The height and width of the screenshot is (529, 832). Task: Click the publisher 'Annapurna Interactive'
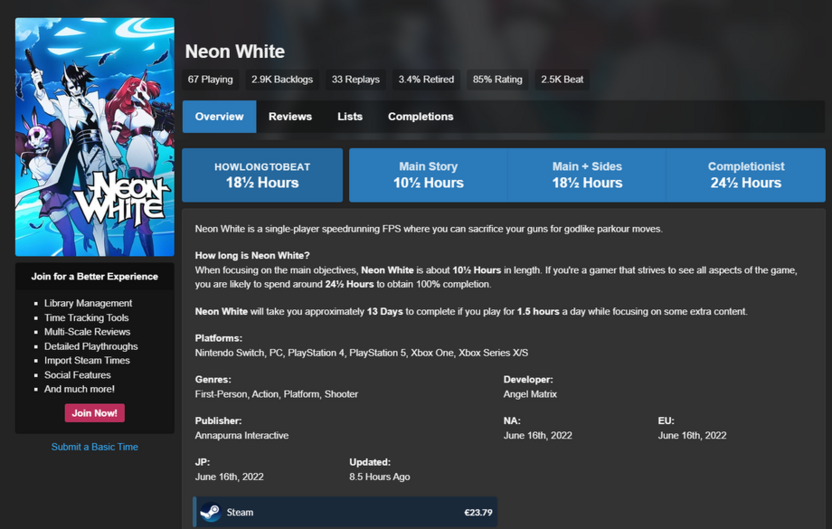[241, 435]
